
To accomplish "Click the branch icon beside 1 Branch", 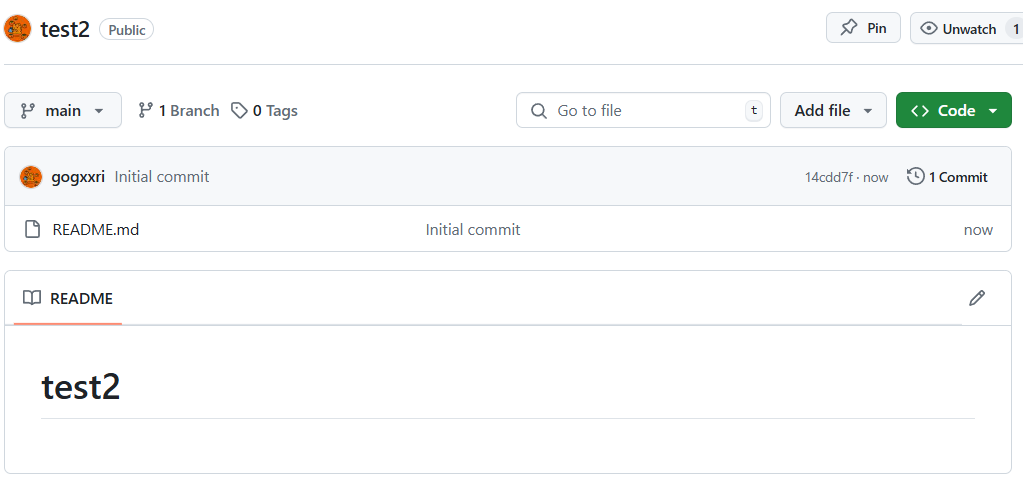I will click(146, 111).
